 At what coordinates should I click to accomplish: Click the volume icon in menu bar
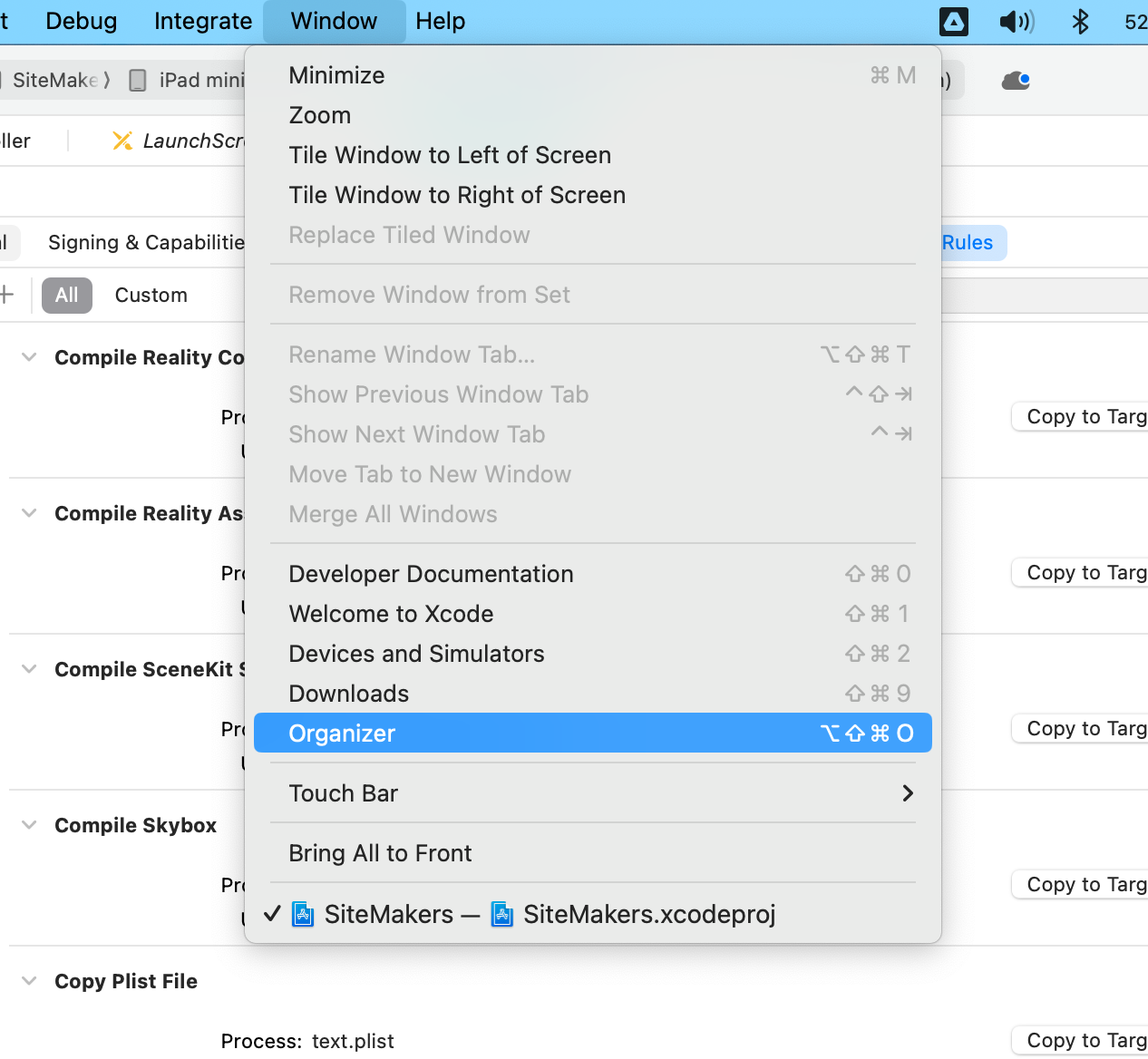click(x=1017, y=22)
